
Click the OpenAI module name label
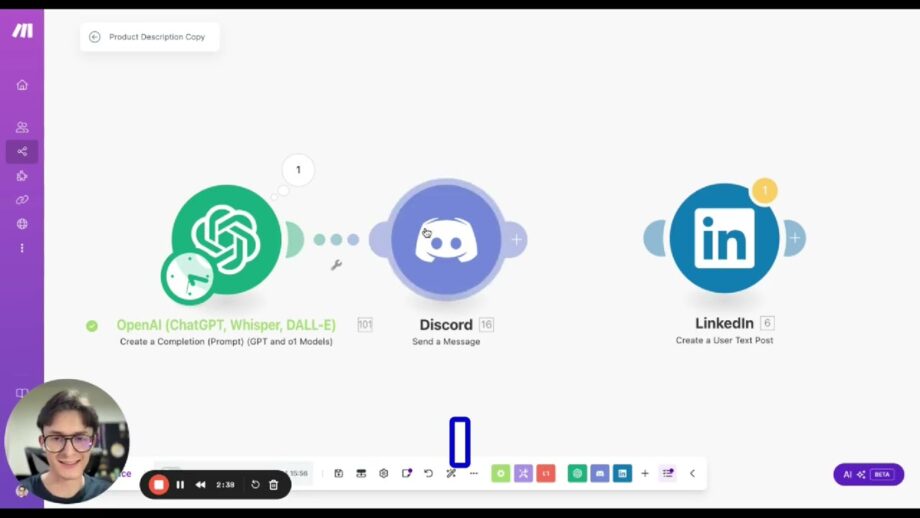(x=226, y=325)
